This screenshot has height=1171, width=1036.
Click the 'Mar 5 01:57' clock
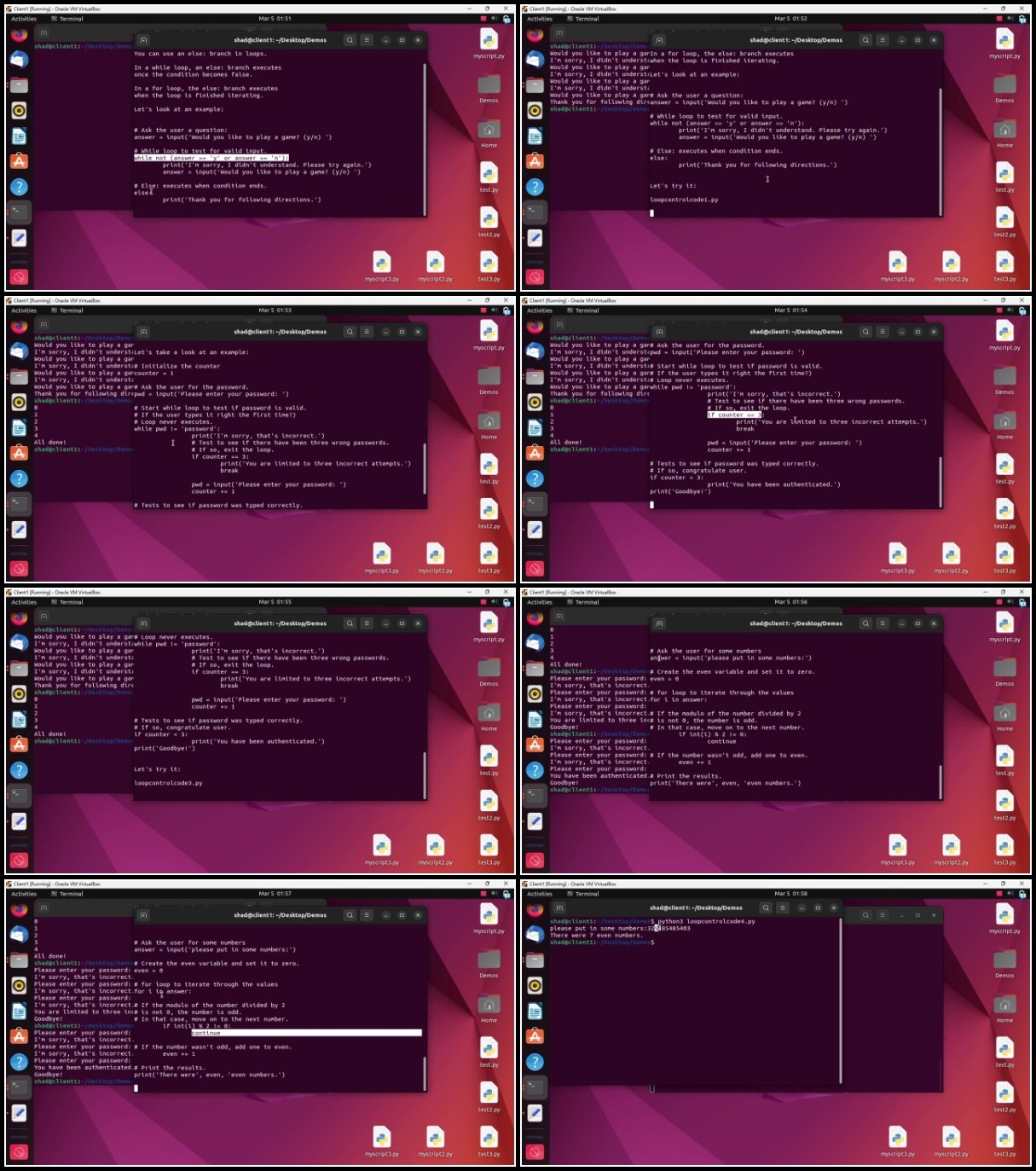pyautogui.click(x=275, y=894)
